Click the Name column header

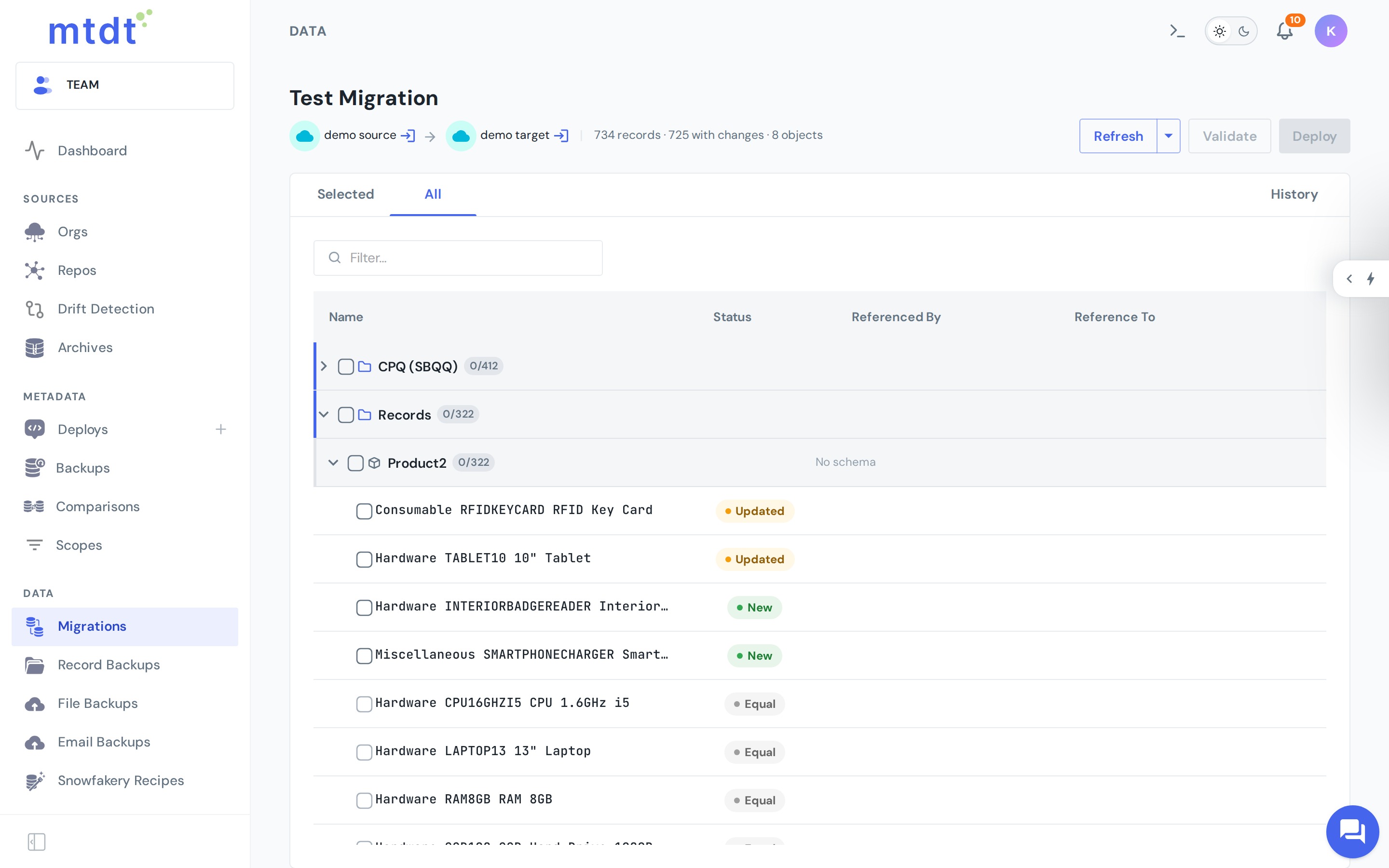click(346, 317)
